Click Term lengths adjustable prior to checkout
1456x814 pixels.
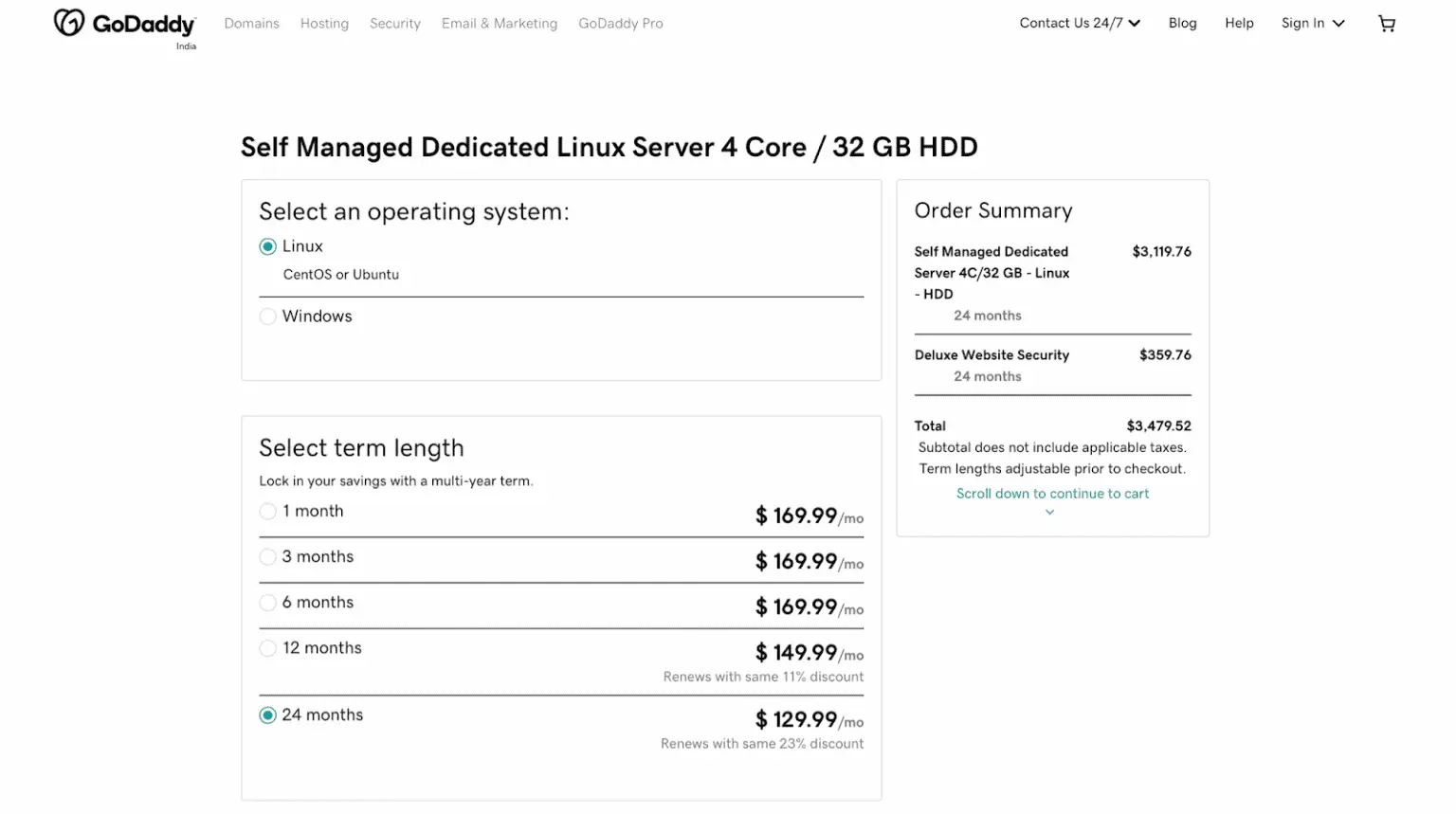click(x=1052, y=469)
